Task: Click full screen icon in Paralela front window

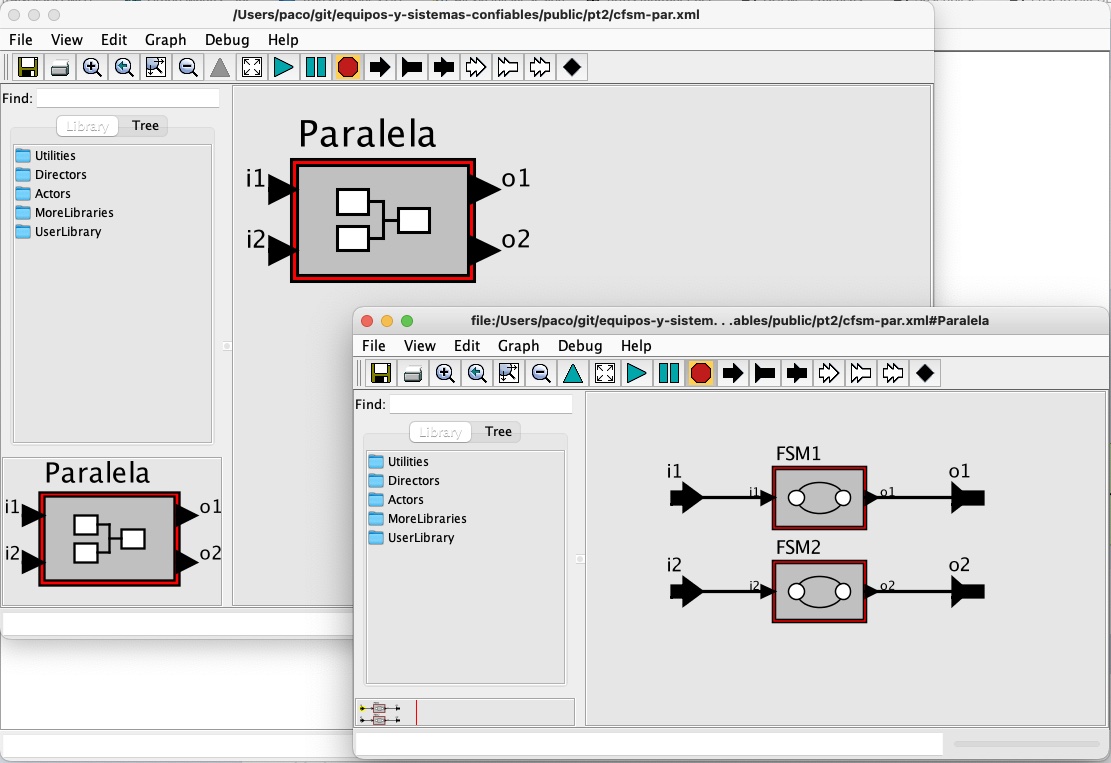Action: coord(604,373)
